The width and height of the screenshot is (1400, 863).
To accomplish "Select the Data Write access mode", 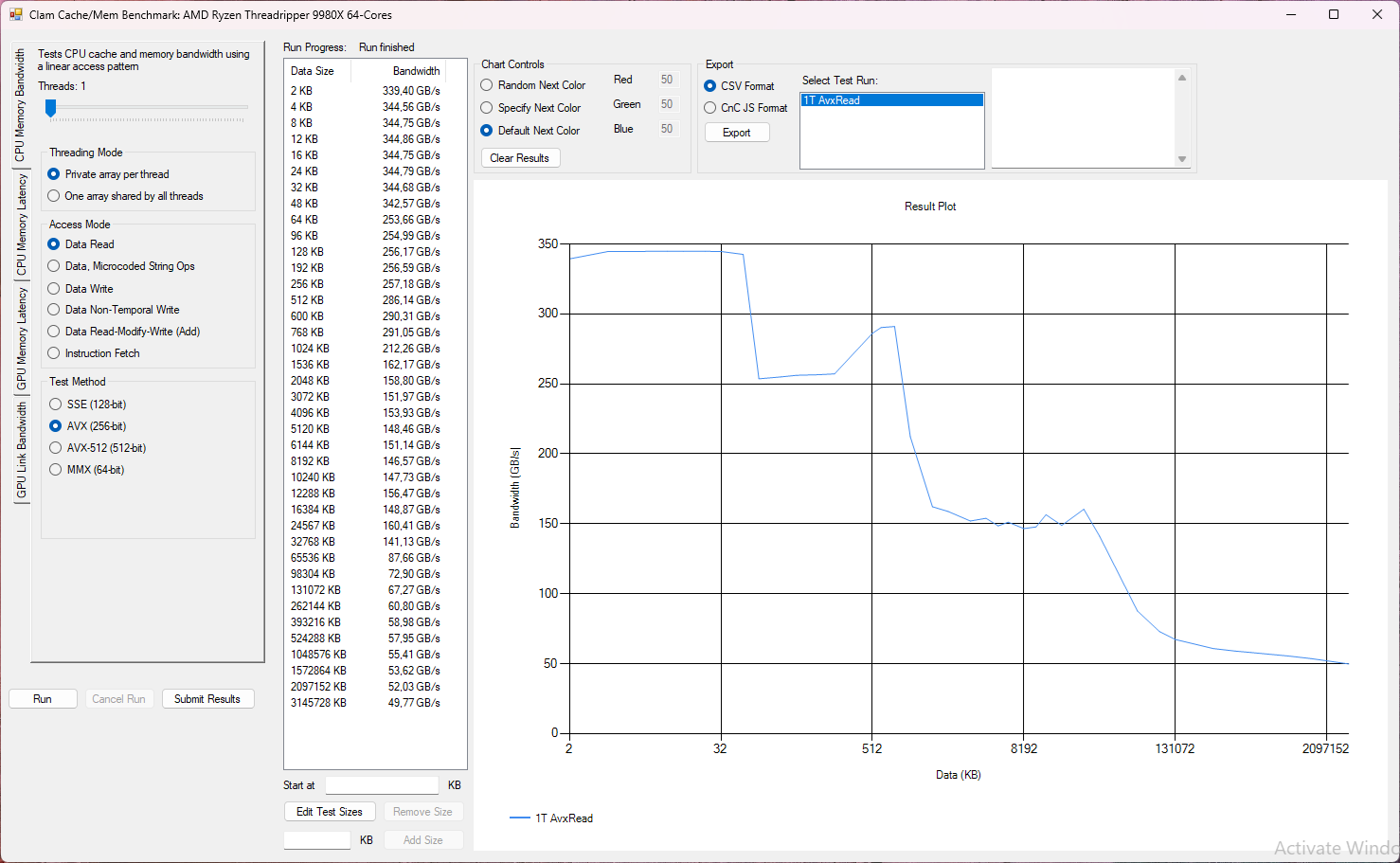I will (x=81, y=289).
